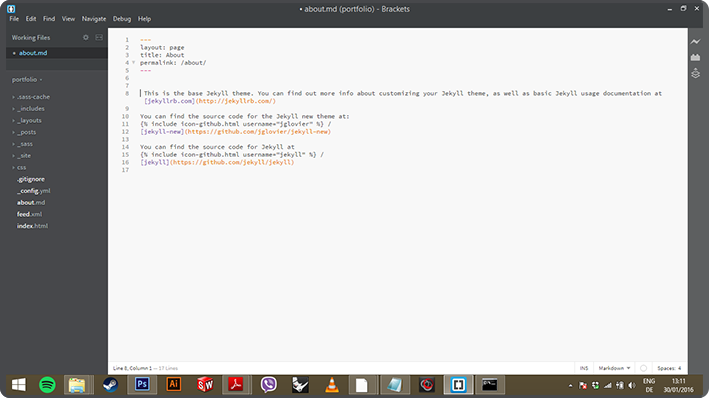Open the Debug menu
The image size is (709, 399).
pos(122,19)
